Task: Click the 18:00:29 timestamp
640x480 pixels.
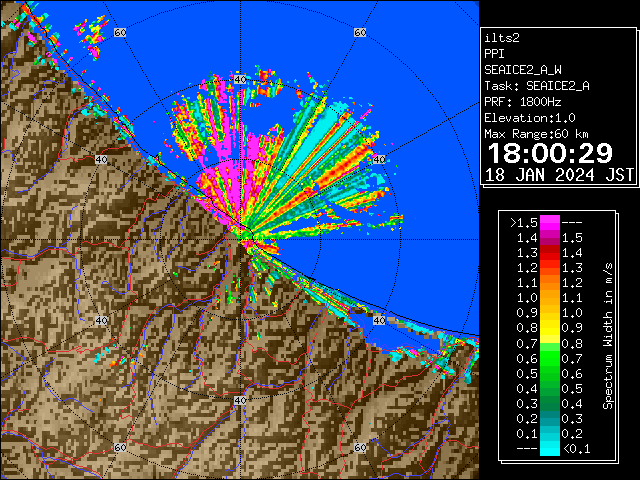Action: pos(550,153)
